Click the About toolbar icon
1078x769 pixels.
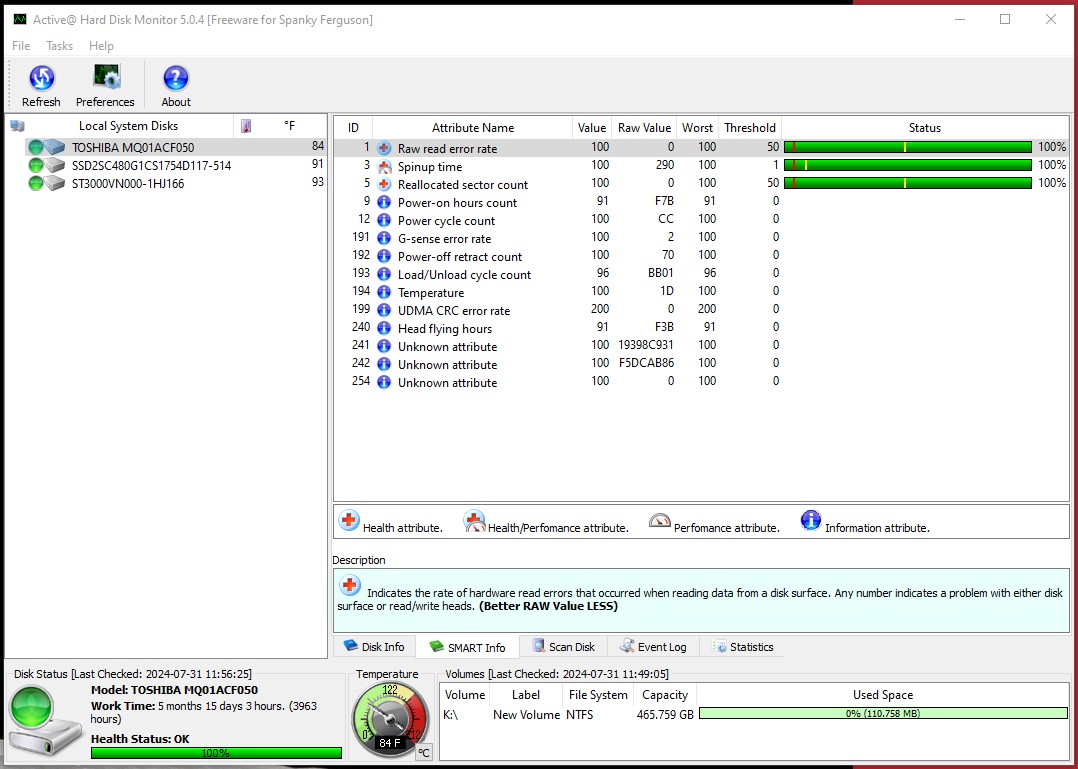175,84
